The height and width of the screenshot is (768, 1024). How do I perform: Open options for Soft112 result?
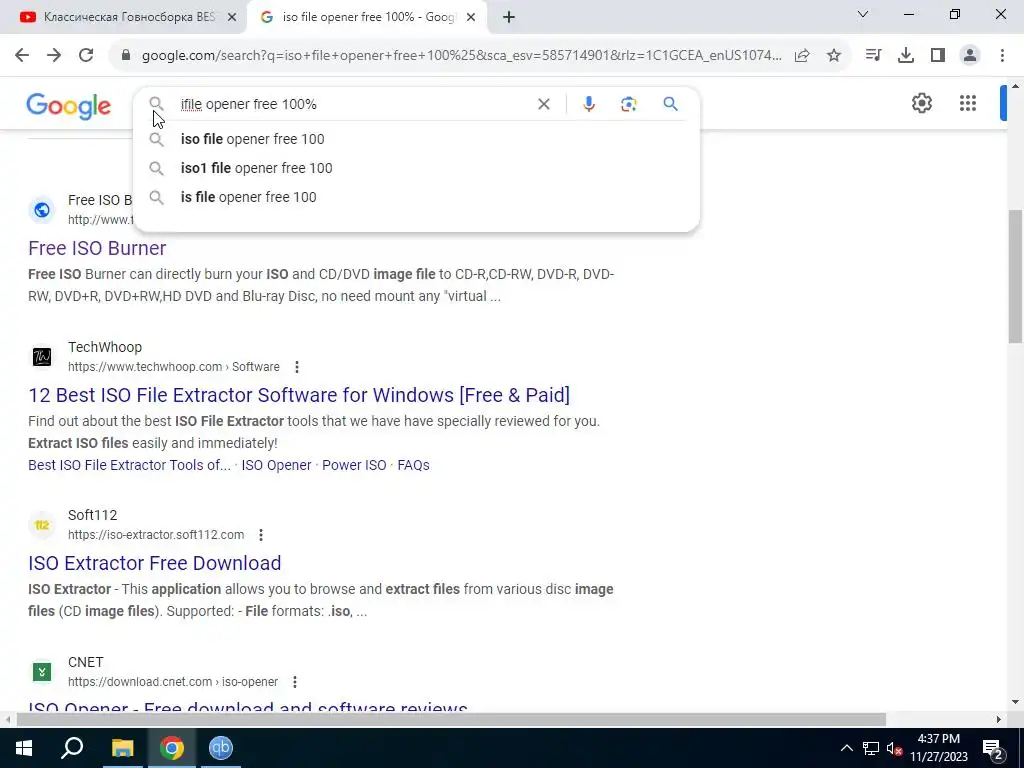[261, 535]
